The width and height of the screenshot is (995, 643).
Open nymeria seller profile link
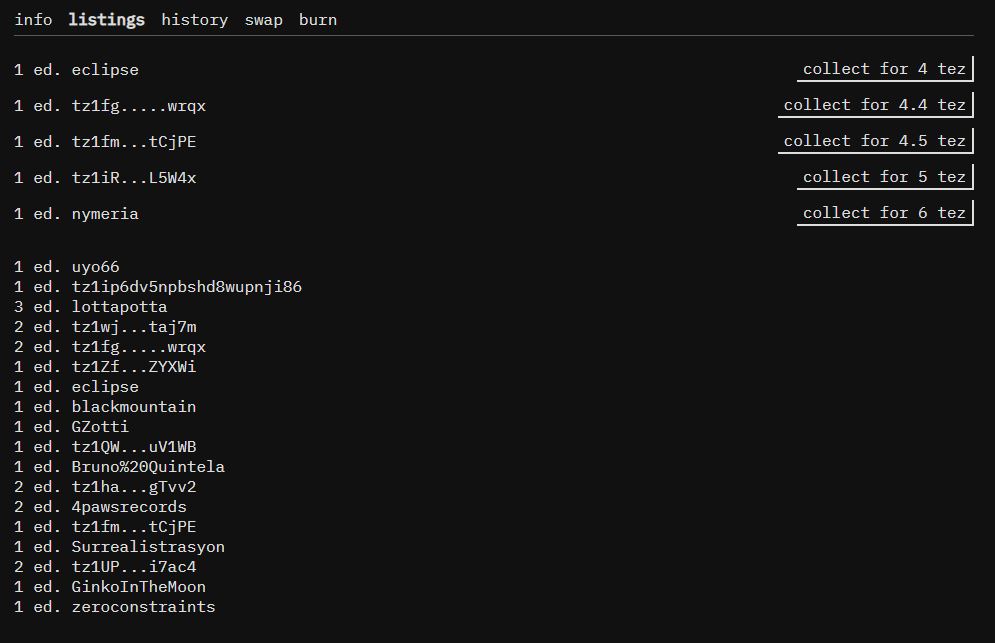tap(105, 214)
